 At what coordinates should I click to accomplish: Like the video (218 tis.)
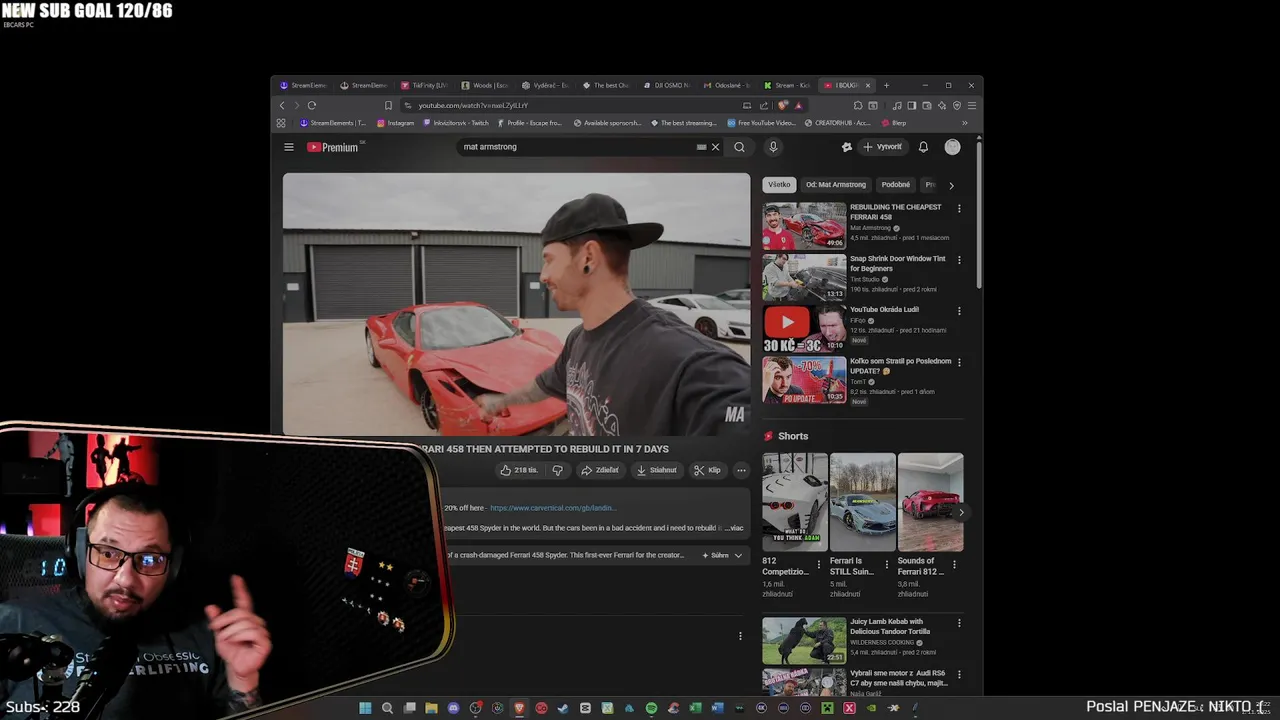(x=519, y=470)
